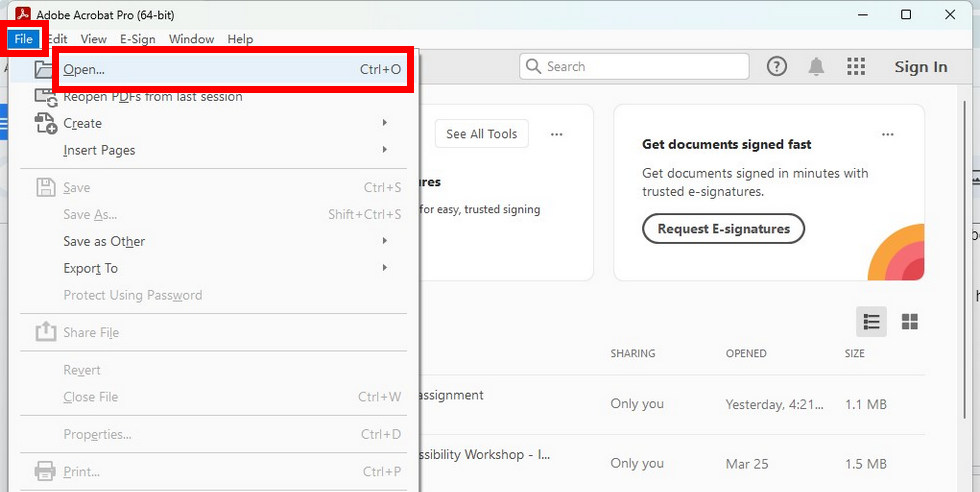Click the Properties... menu entry
The height and width of the screenshot is (492, 980).
click(212, 434)
